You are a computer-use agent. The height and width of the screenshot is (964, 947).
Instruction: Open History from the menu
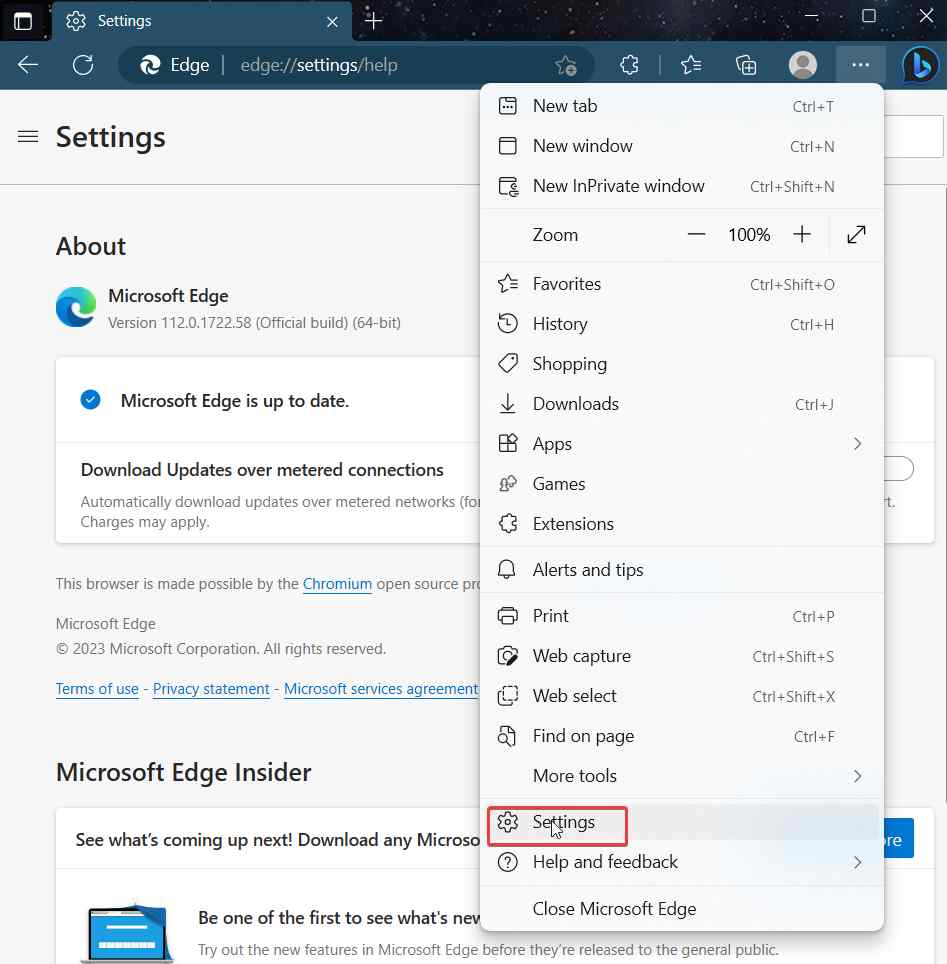click(559, 323)
